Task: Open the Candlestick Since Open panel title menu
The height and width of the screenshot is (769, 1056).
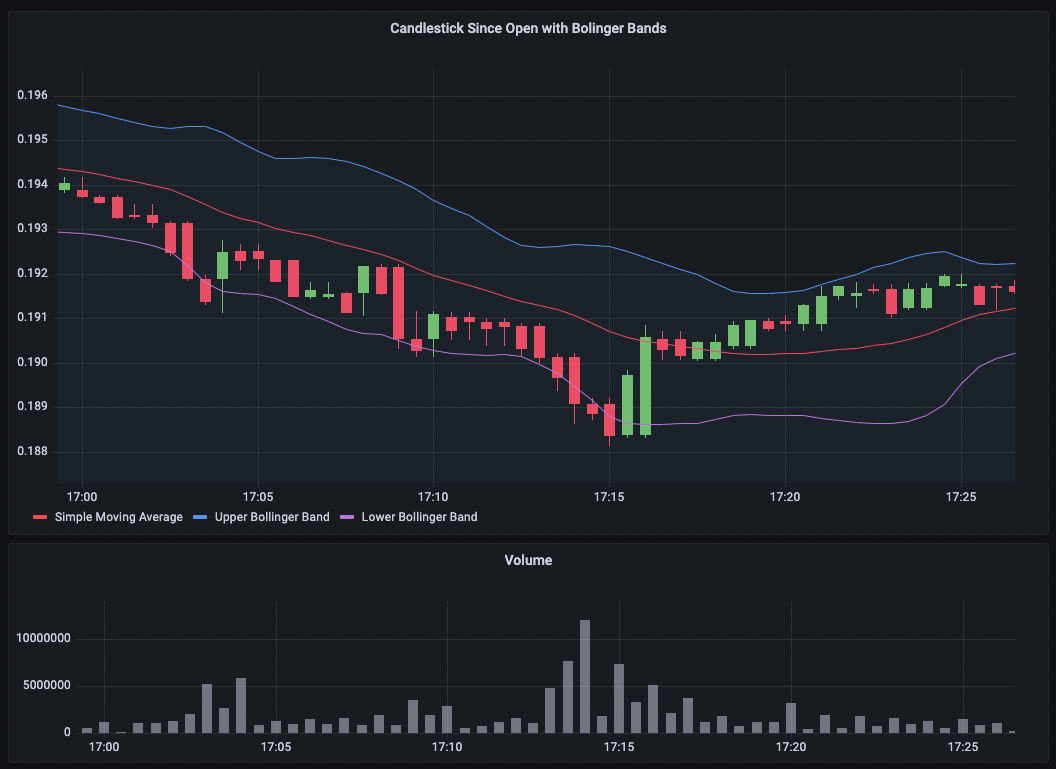Action: point(528,29)
